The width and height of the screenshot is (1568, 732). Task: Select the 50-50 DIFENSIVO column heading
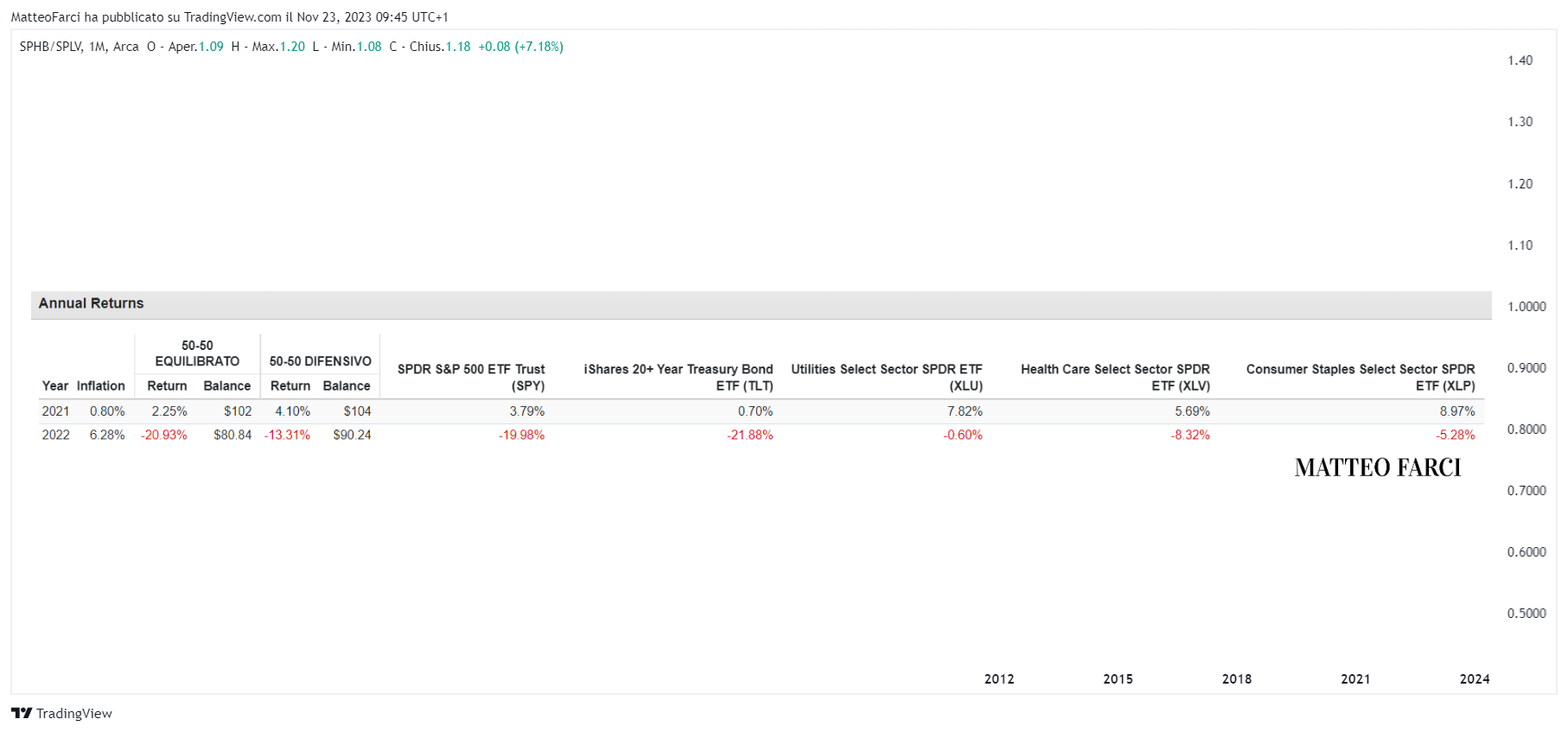[x=321, y=361]
